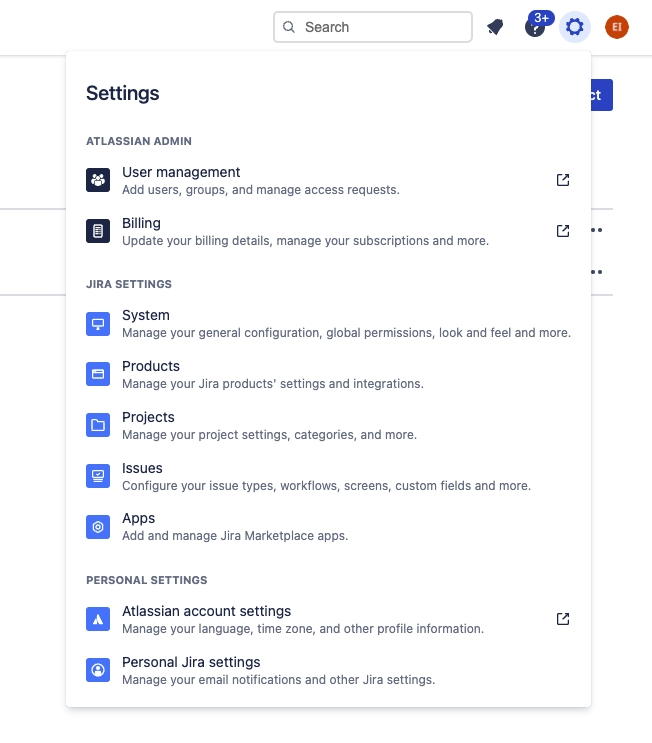
Task: Open User management external link arrow
Action: [x=563, y=180]
